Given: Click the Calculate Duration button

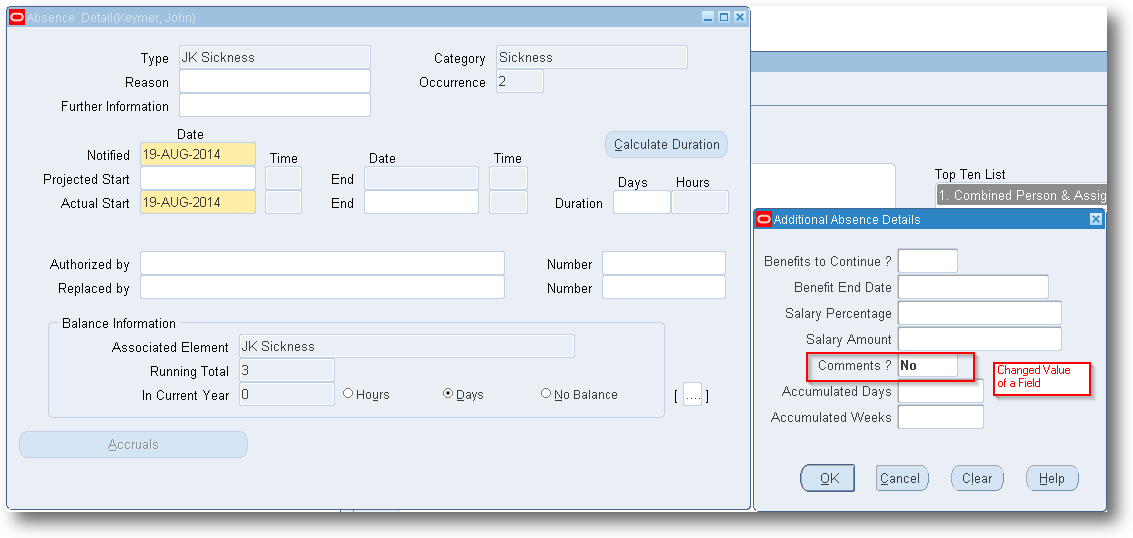Looking at the screenshot, I should (666, 144).
